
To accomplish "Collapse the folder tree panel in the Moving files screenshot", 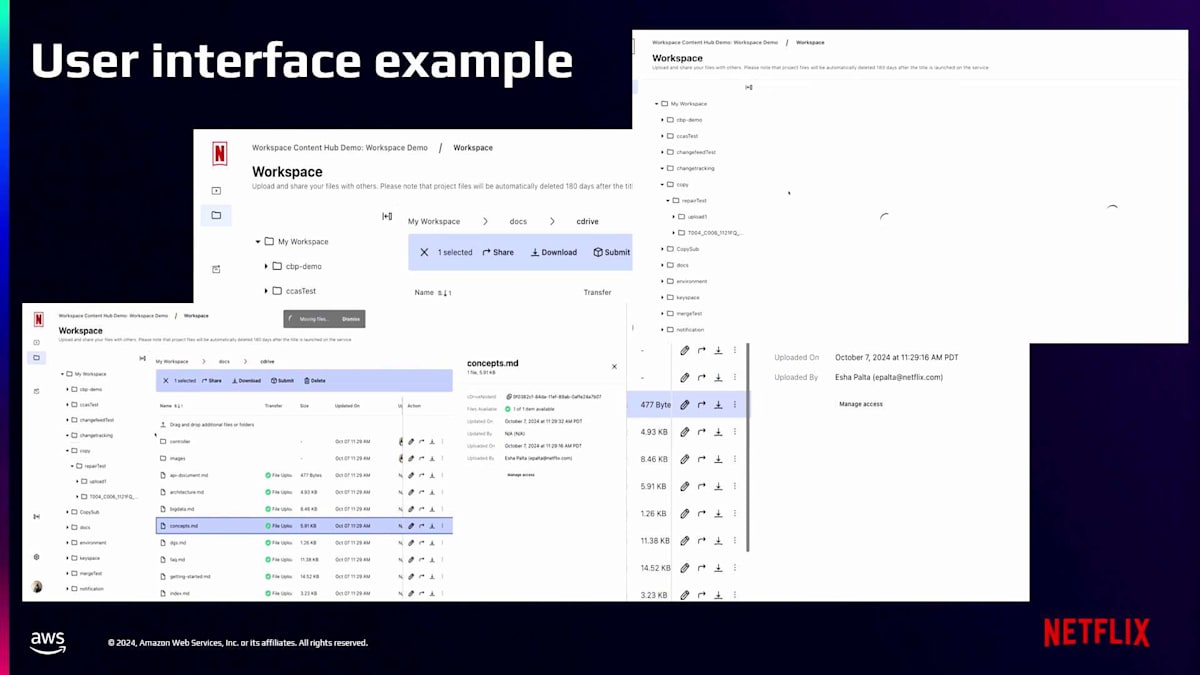I will pos(143,358).
